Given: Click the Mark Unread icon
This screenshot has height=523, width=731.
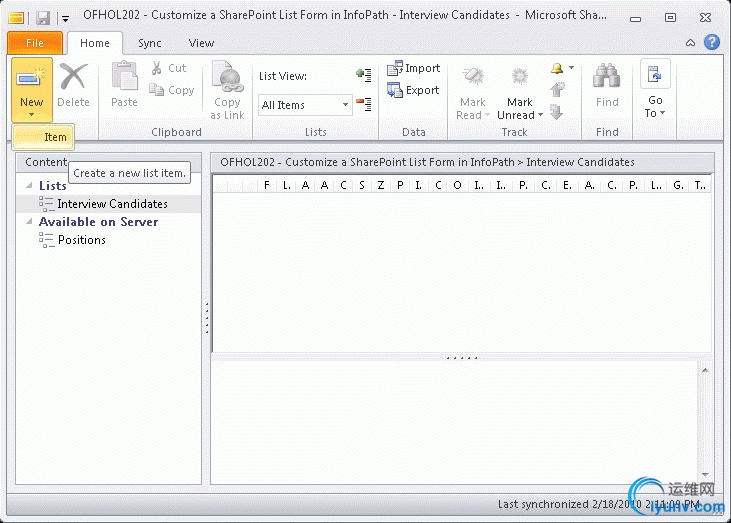Looking at the screenshot, I should 519,76.
